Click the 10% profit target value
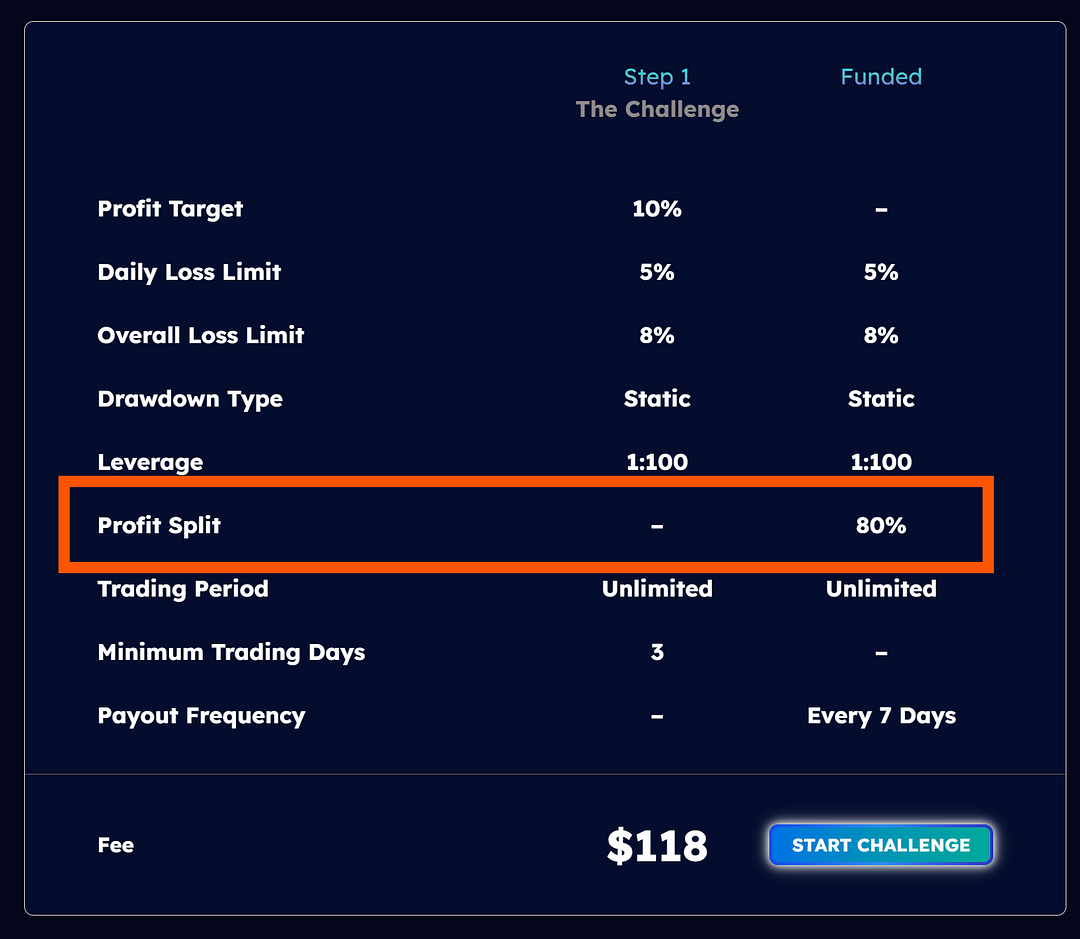This screenshot has height=939, width=1080. point(657,209)
